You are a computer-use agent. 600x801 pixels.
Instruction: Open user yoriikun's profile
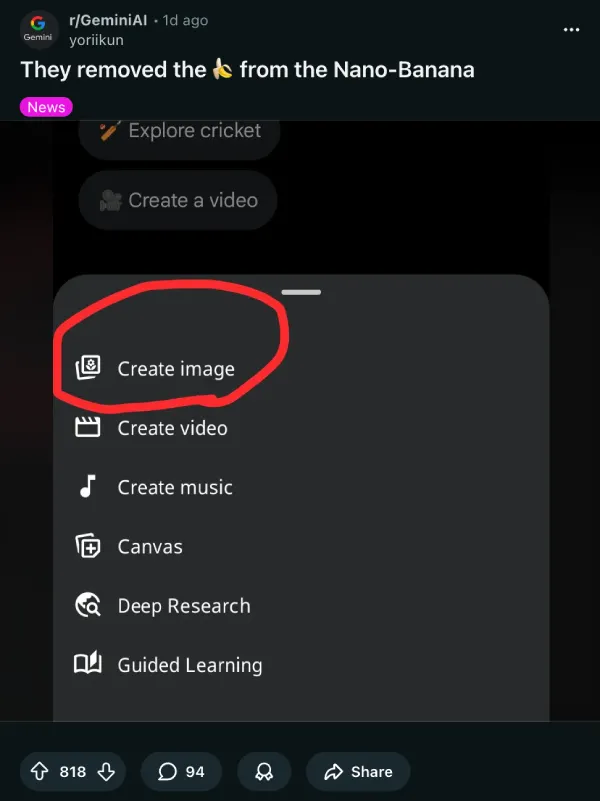[97, 40]
